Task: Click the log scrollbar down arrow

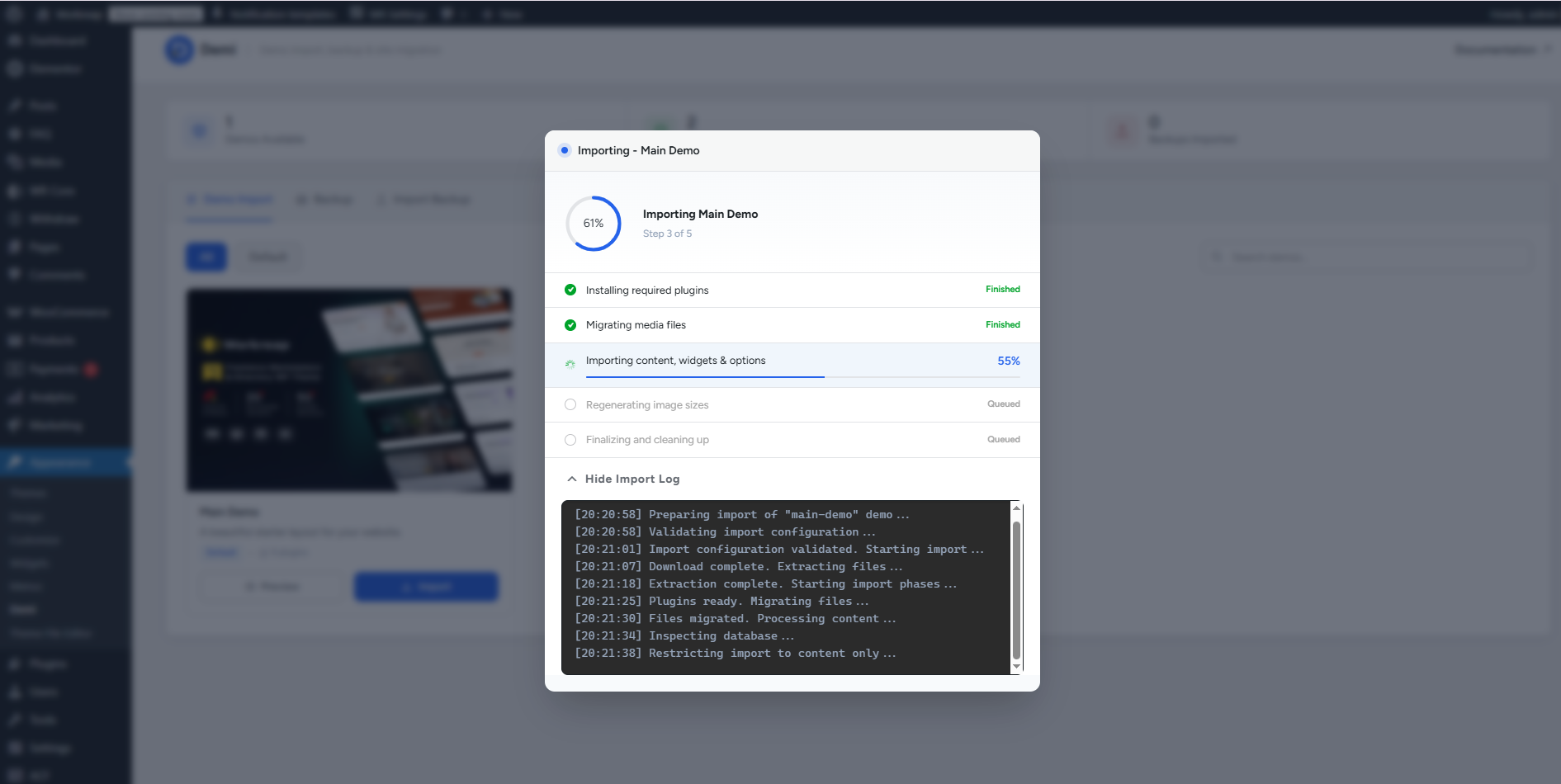Action: 1016,666
